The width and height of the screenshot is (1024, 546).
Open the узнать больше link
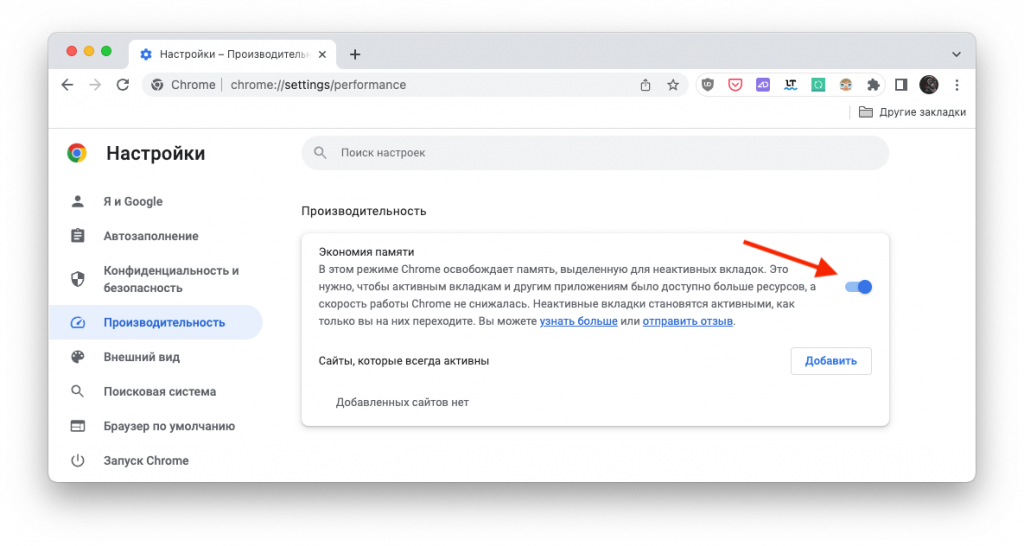coord(578,322)
